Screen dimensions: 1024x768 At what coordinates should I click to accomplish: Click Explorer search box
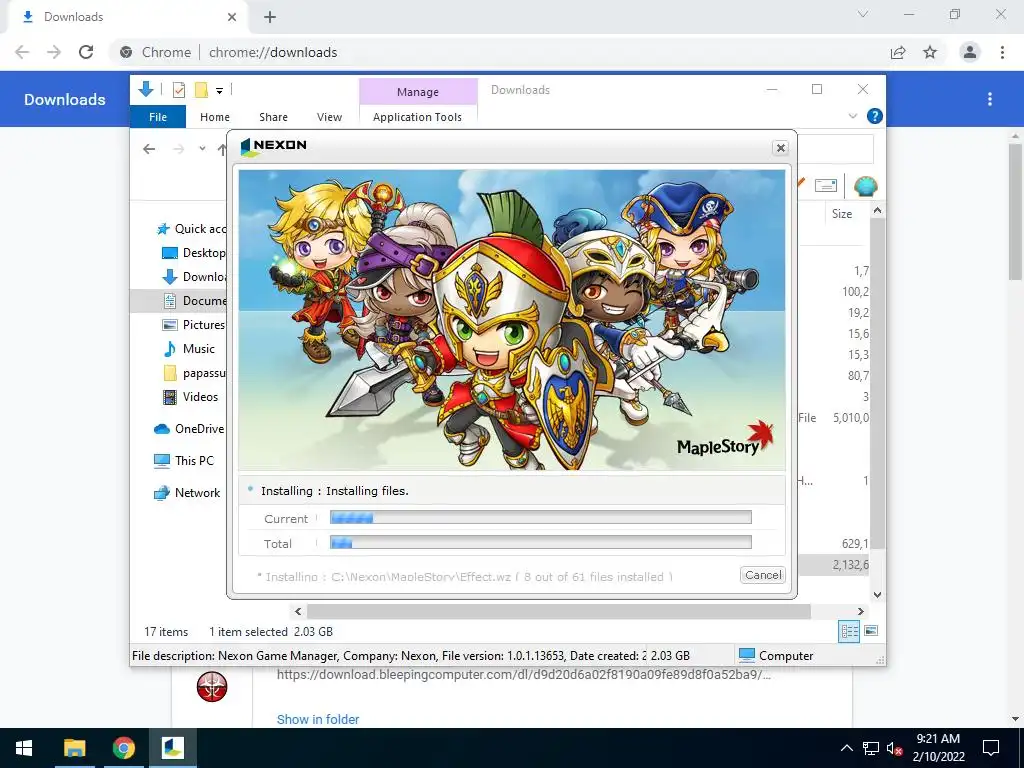[835, 149]
